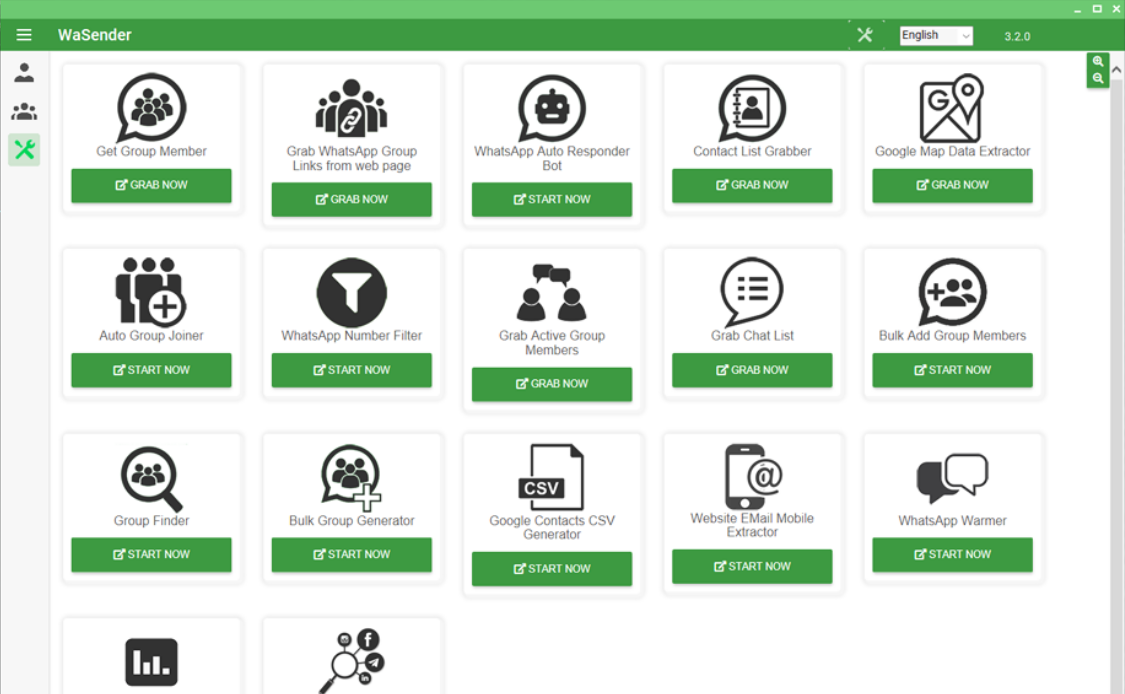Click the bar chart card icon

tap(151, 662)
